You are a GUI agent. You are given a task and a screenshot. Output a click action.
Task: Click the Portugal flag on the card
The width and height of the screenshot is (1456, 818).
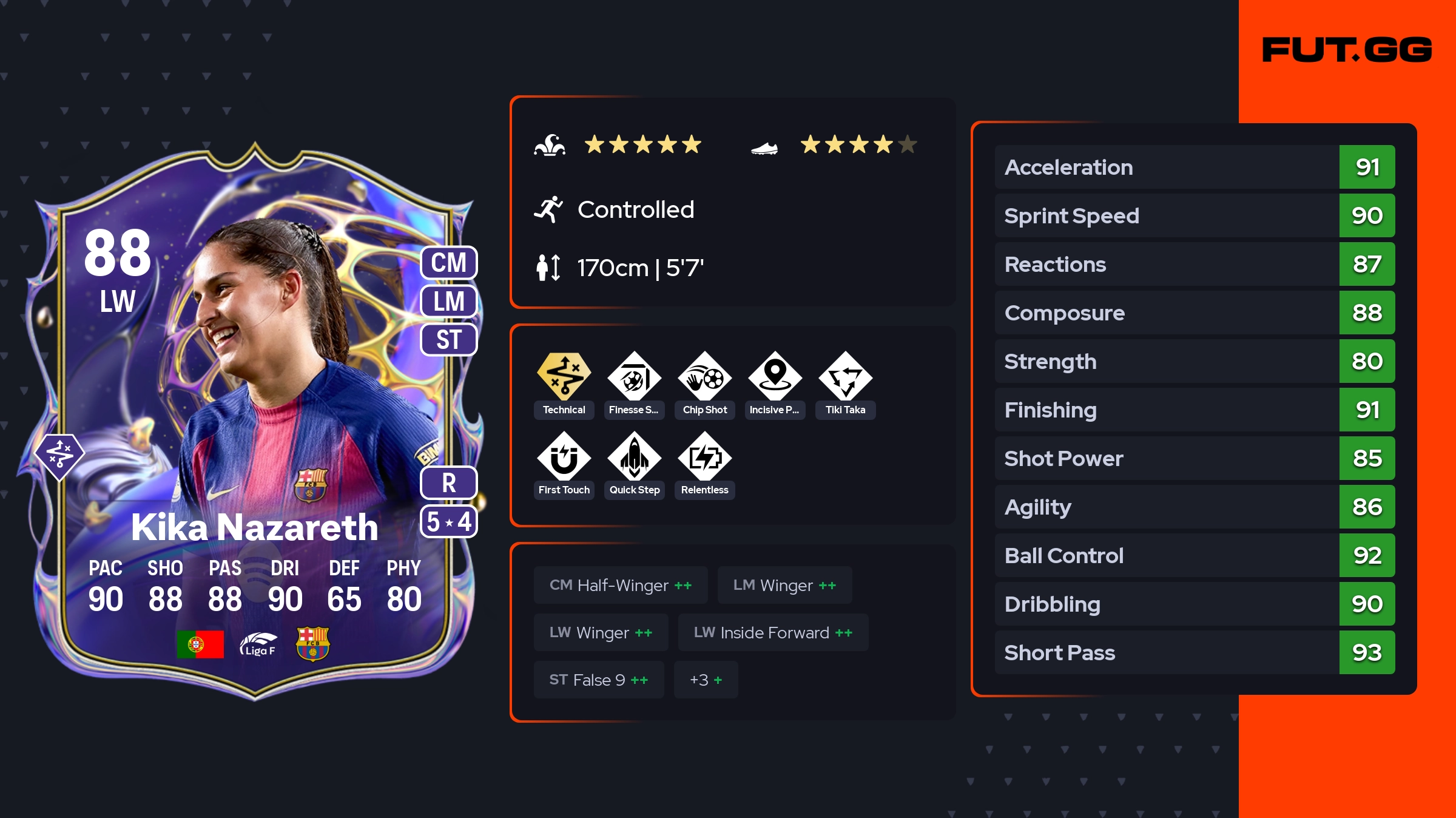(200, 644)
